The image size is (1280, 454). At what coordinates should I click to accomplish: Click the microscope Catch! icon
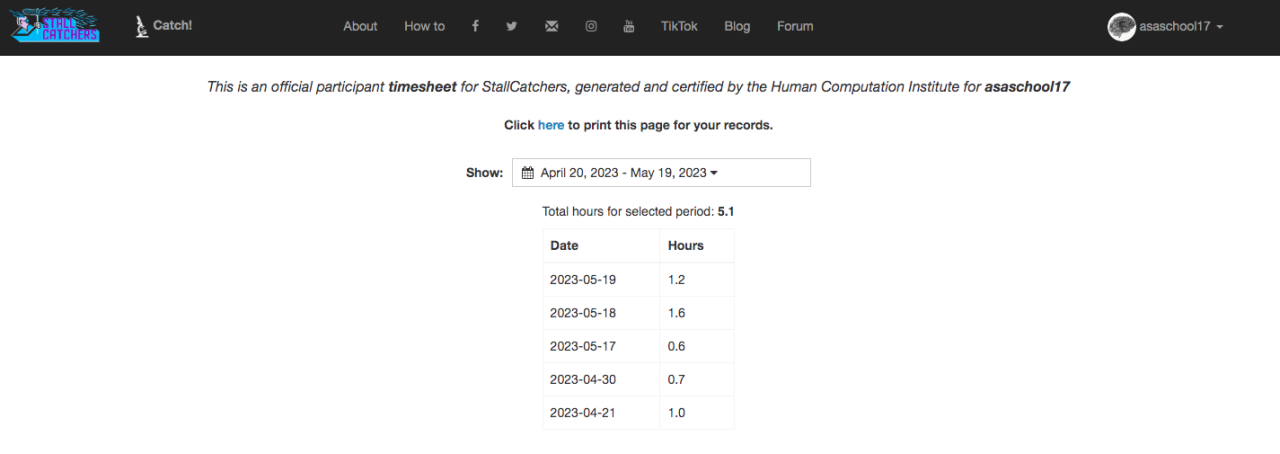[x=143, y=27]
